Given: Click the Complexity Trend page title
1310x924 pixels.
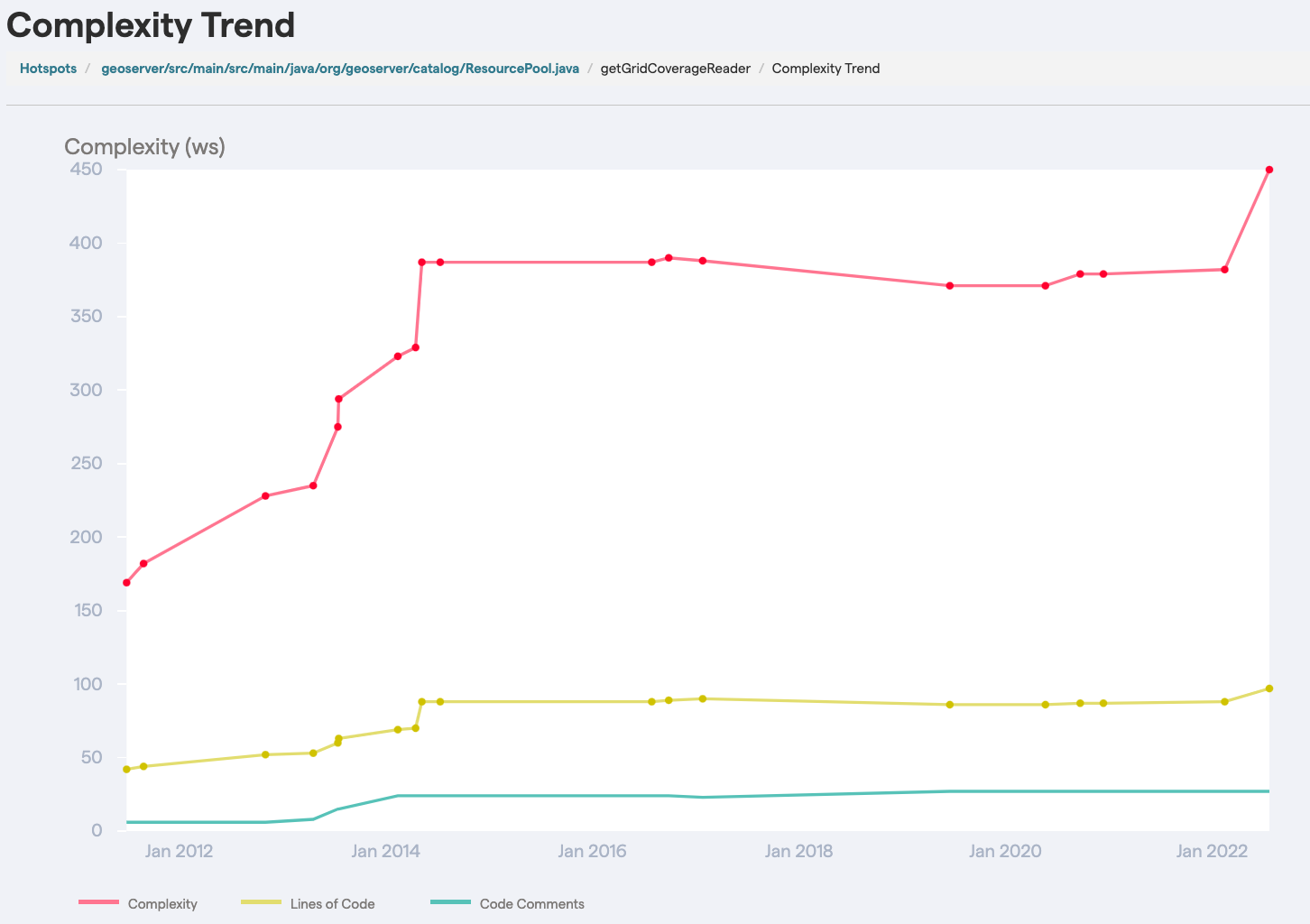Looking at the screenshot, I should (150, 27).
